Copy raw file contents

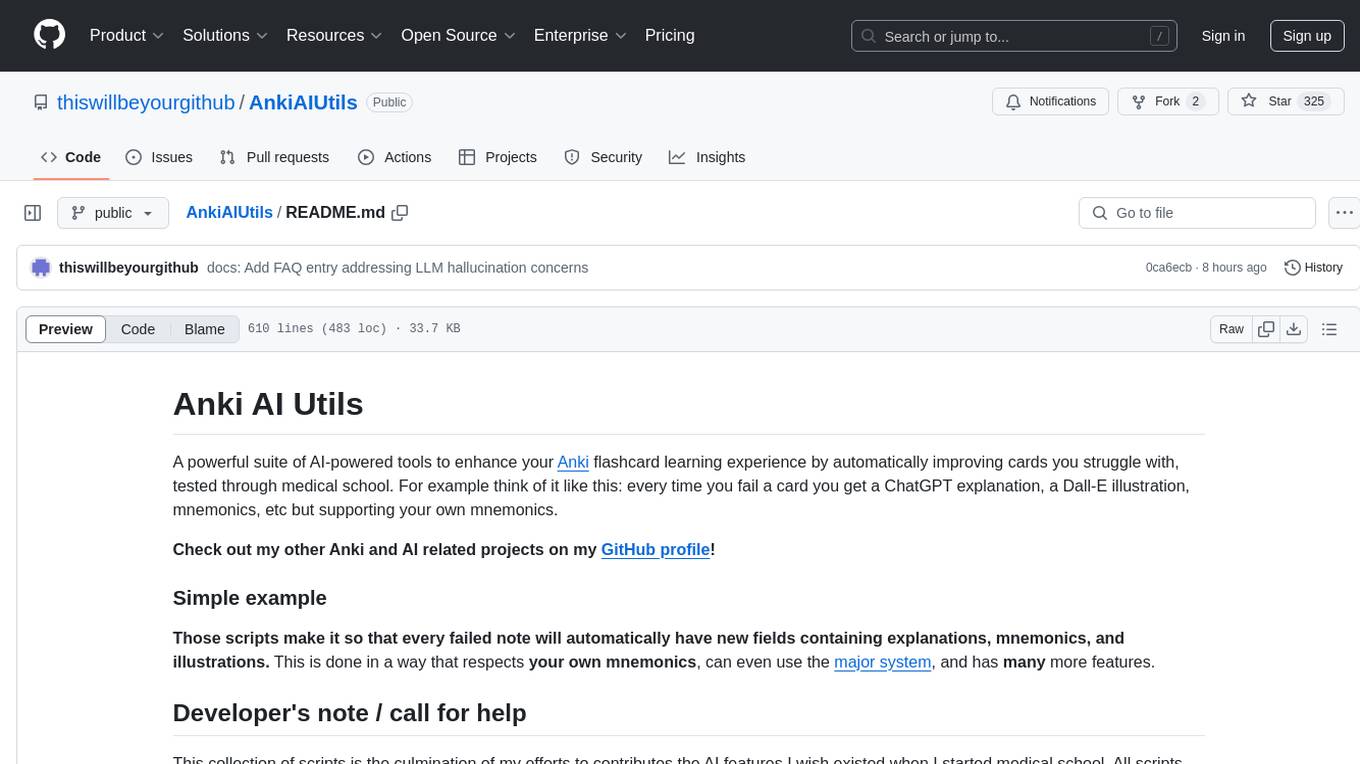pyautogui.click(x=1266, y=329)
